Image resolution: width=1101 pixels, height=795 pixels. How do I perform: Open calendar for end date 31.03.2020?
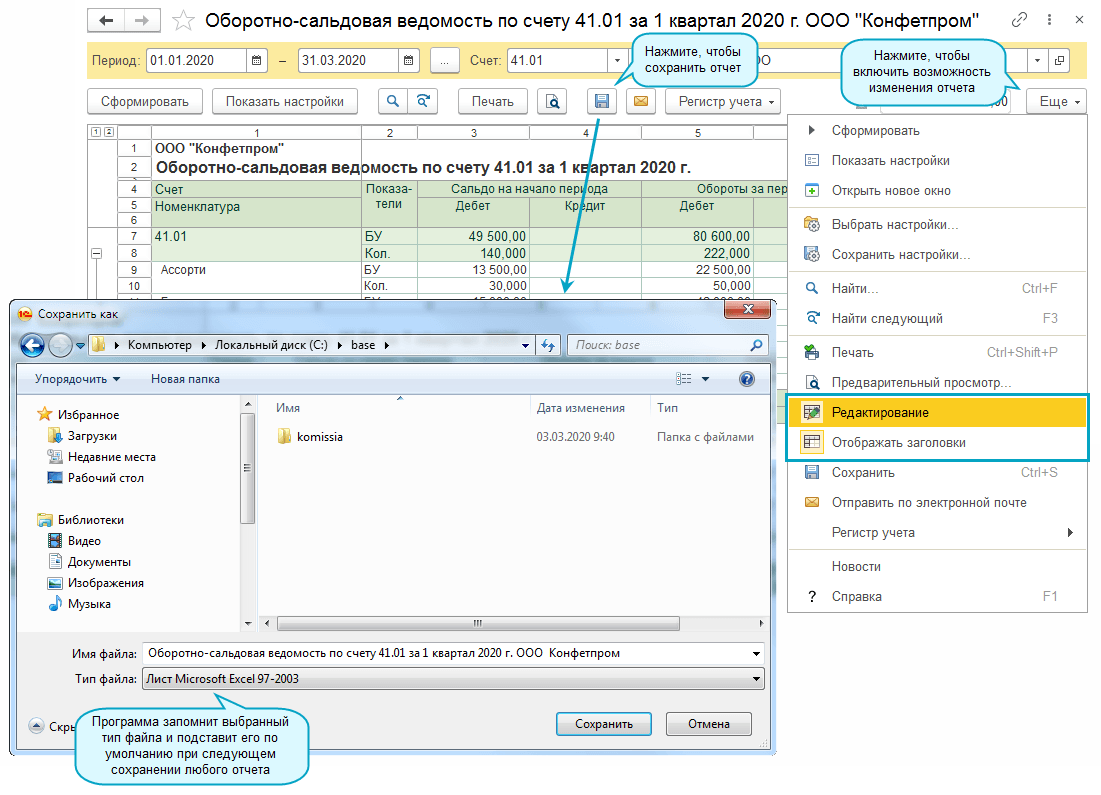[408, 60]
